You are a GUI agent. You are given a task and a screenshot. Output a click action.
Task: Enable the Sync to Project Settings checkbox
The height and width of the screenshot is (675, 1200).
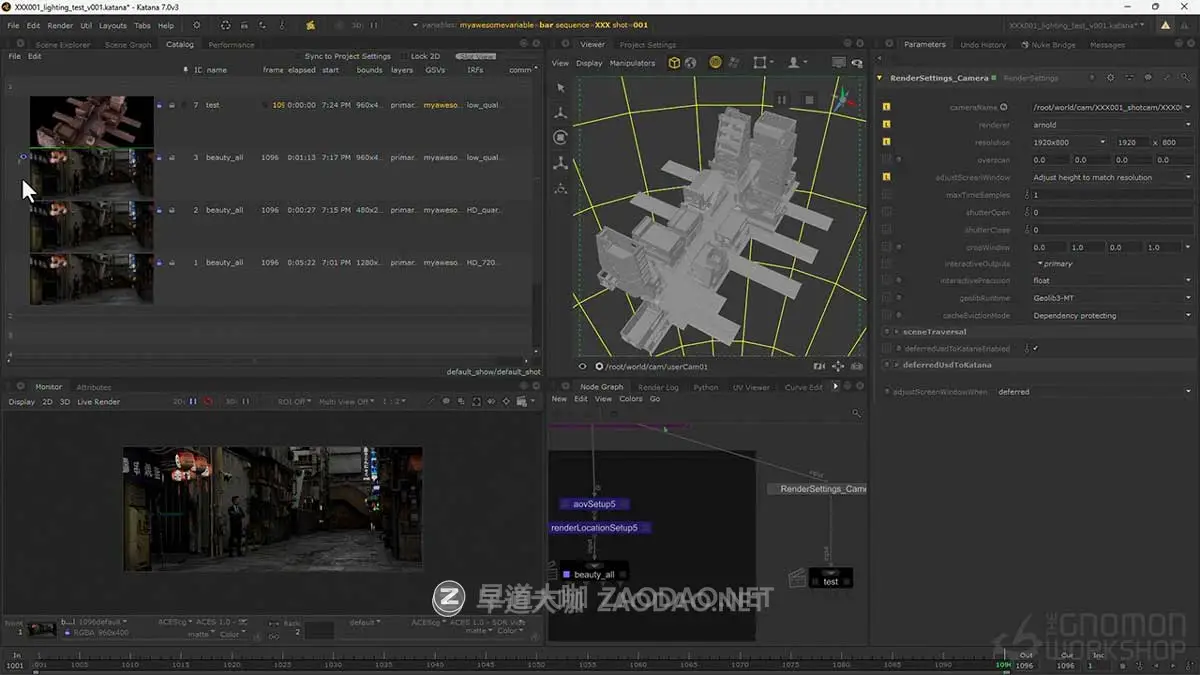pyautogui.click(x=298, y=57)
